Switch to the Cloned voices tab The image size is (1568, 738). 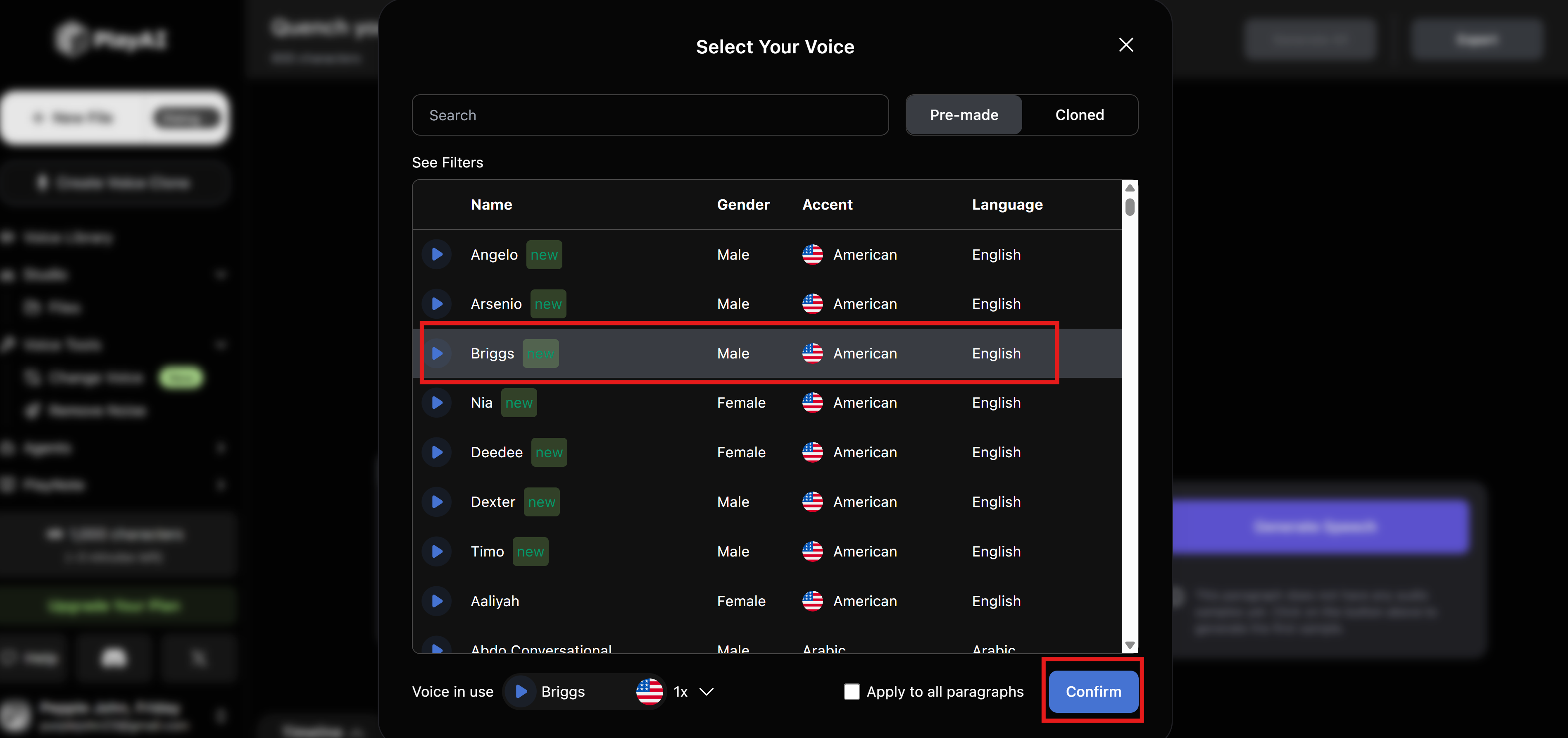(1079, 115)
